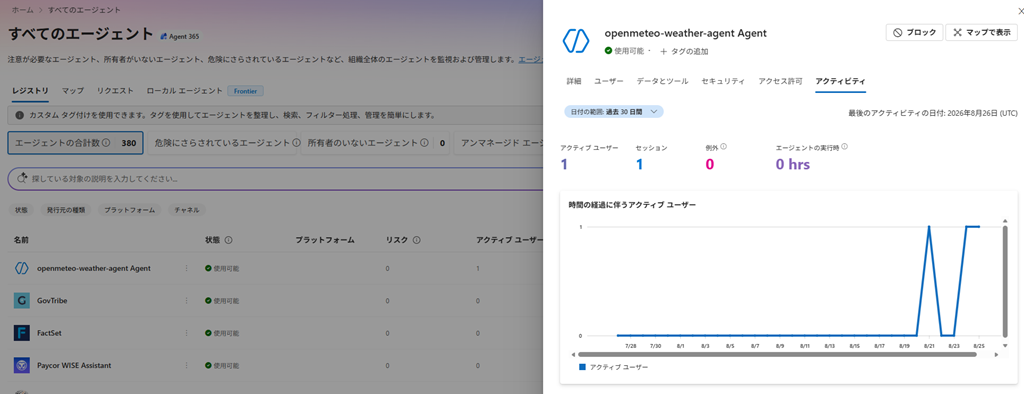Select the 危険にさらされているエージェント card

tap(223, 142)
